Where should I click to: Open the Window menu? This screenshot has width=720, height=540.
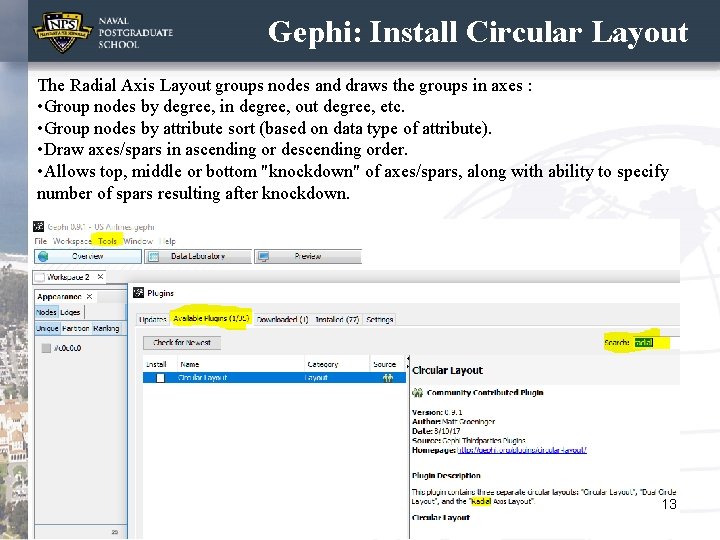pos(138,241)
